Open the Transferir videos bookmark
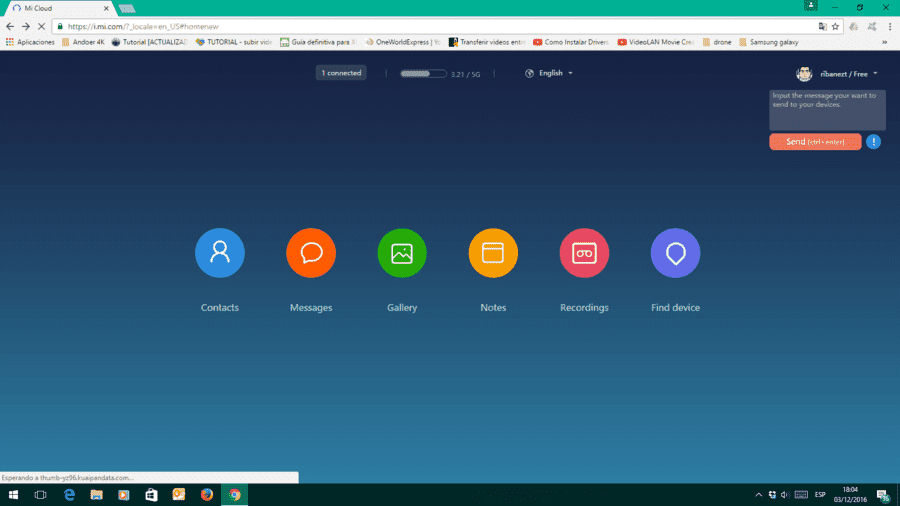Screen dimensions: 900x506 (x=487, y=42)
